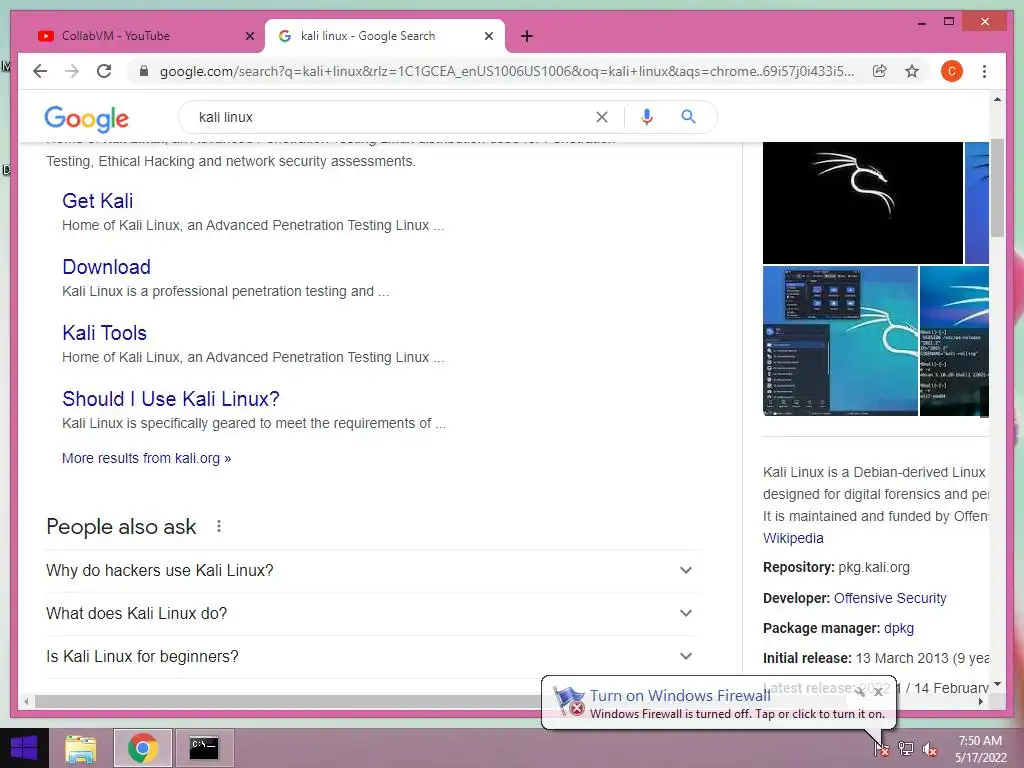1024x768 pixels.
Task: Open the muted volume tray icon
Action: point(930,748)
